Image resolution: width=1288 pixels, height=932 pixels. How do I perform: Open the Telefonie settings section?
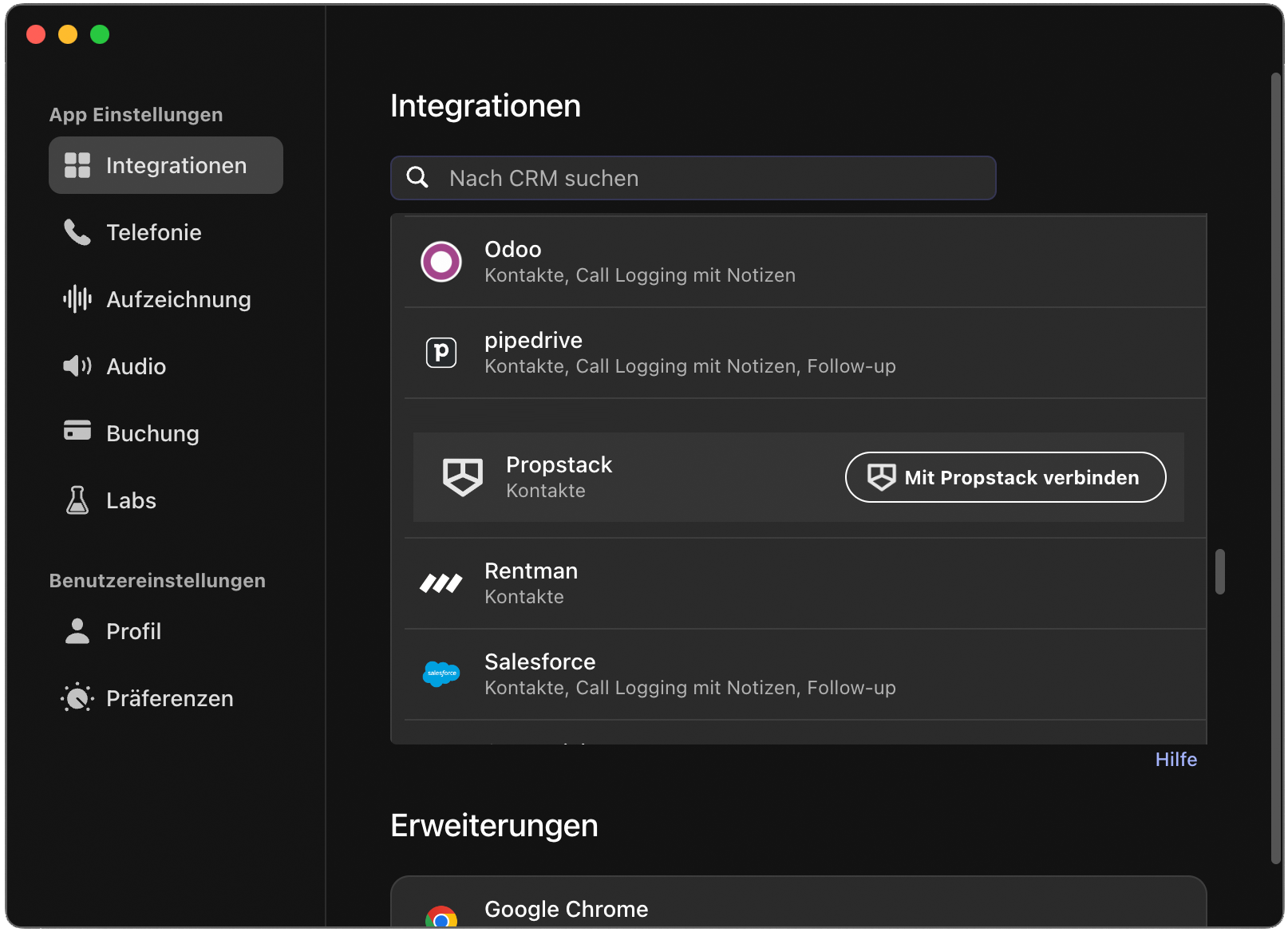(x=166, y=232)
